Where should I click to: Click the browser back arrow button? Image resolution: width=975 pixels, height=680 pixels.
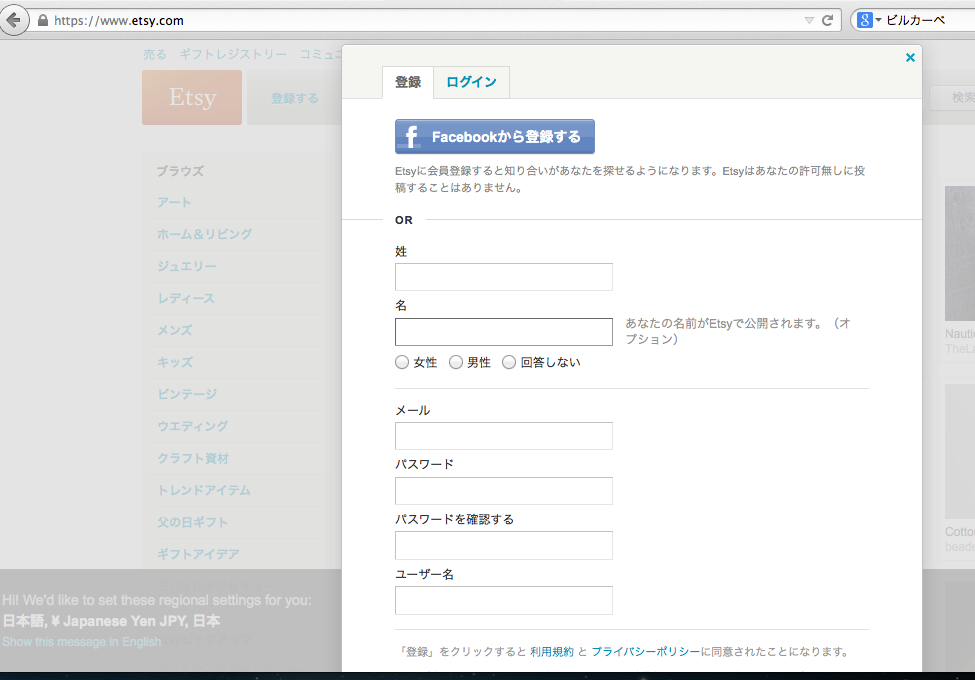click(14, 21)
